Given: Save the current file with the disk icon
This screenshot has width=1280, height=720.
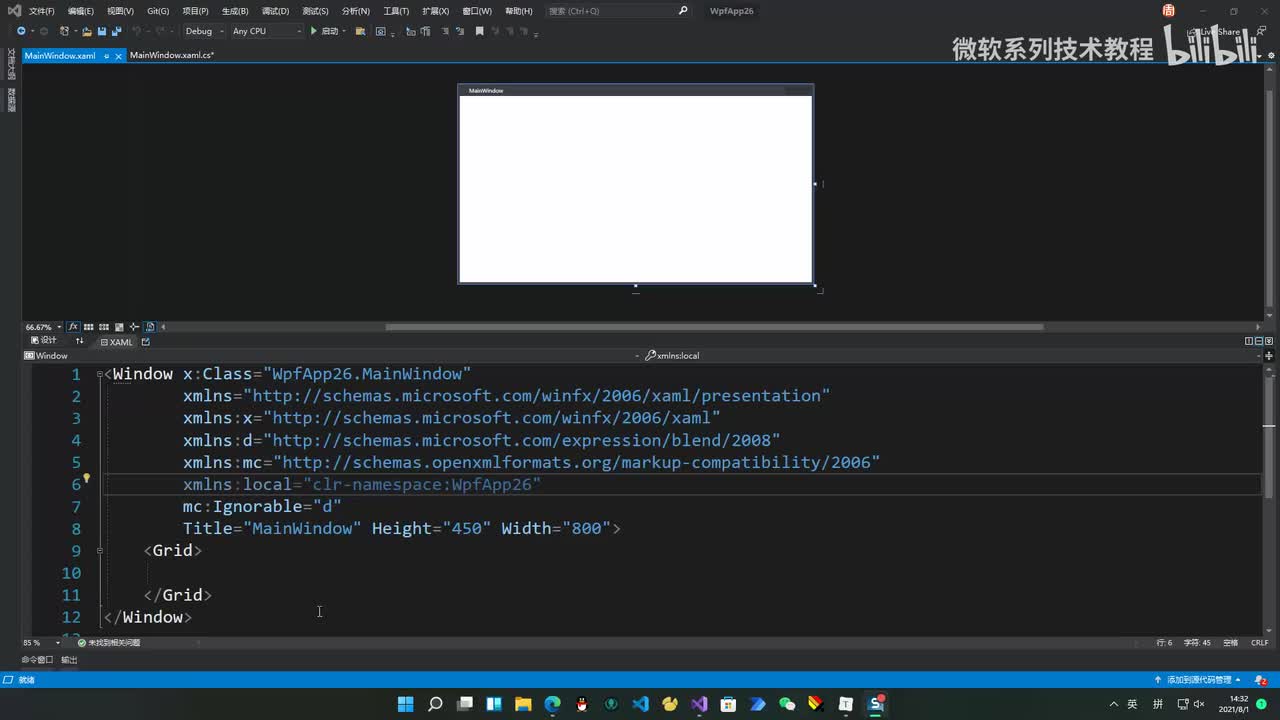Looking at the screenshot, I should [102, 31].
